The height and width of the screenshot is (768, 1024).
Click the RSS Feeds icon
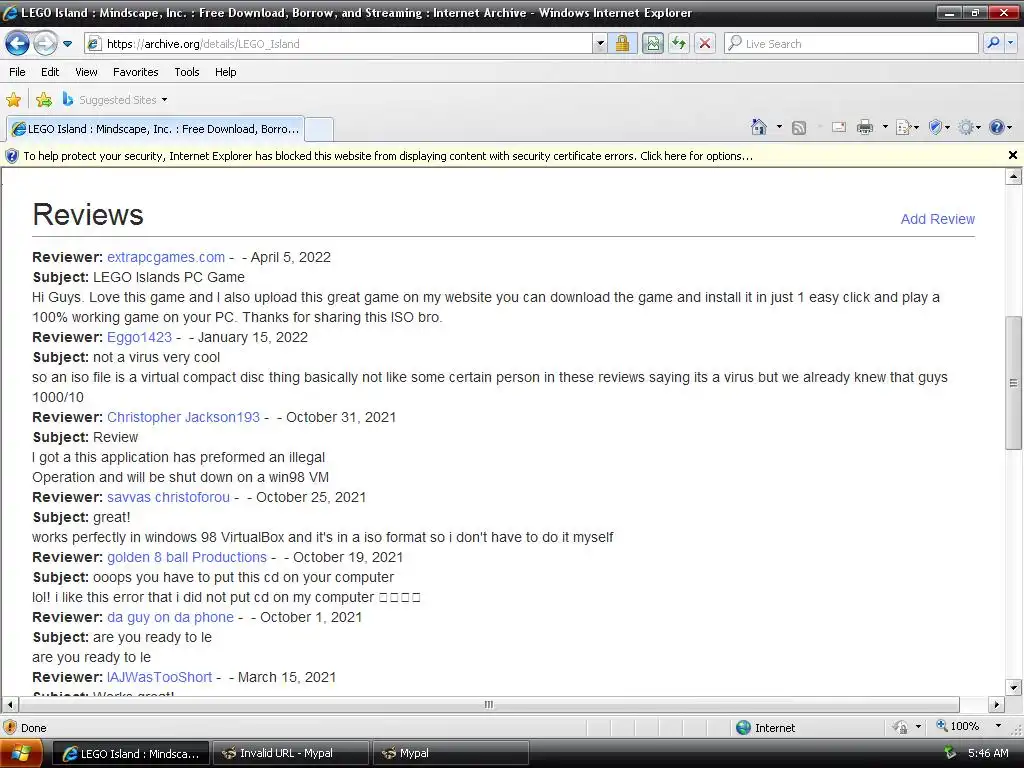pos(799,127)
